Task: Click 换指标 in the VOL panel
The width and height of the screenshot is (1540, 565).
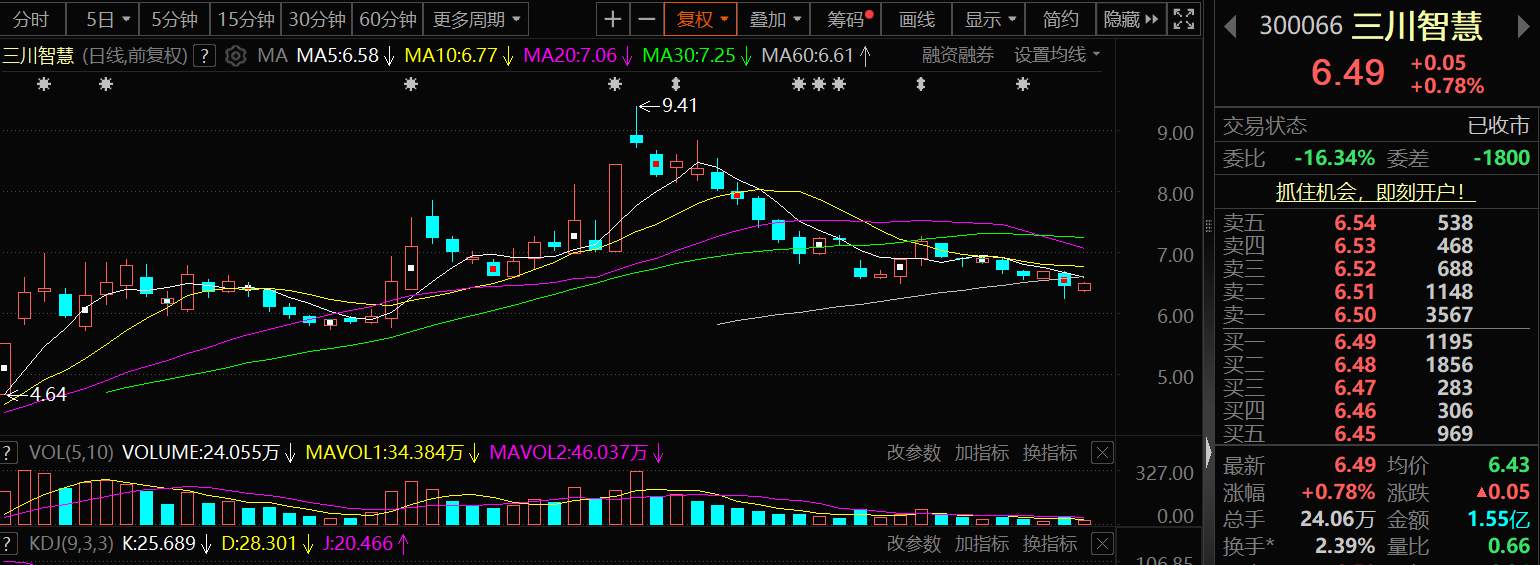Action: coord(1049,453)
